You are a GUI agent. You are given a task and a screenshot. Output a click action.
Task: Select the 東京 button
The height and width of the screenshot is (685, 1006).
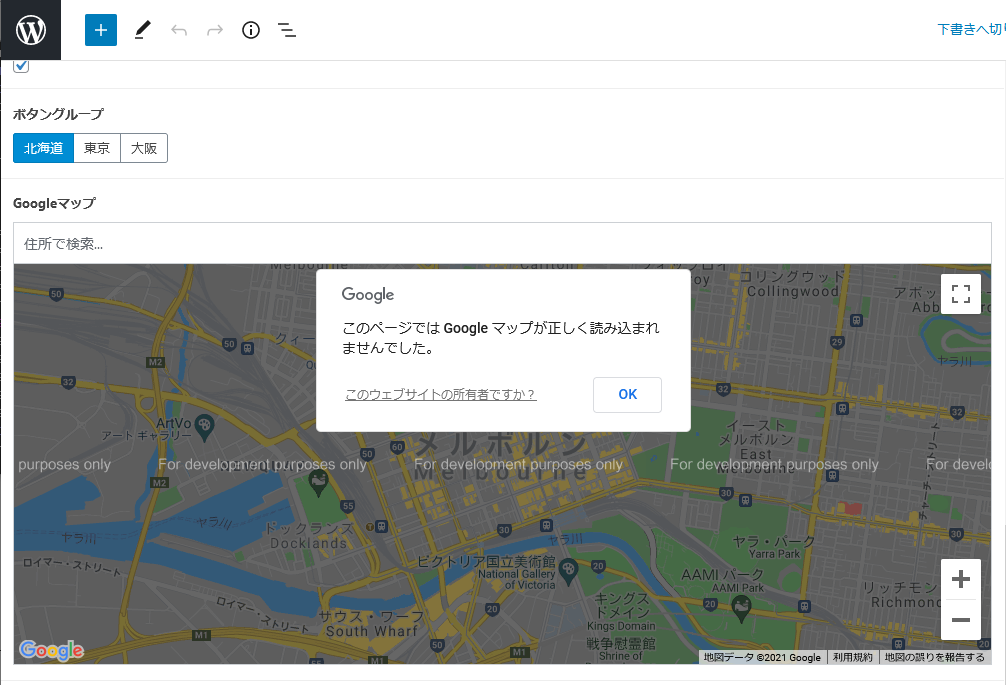coord(97,148)
